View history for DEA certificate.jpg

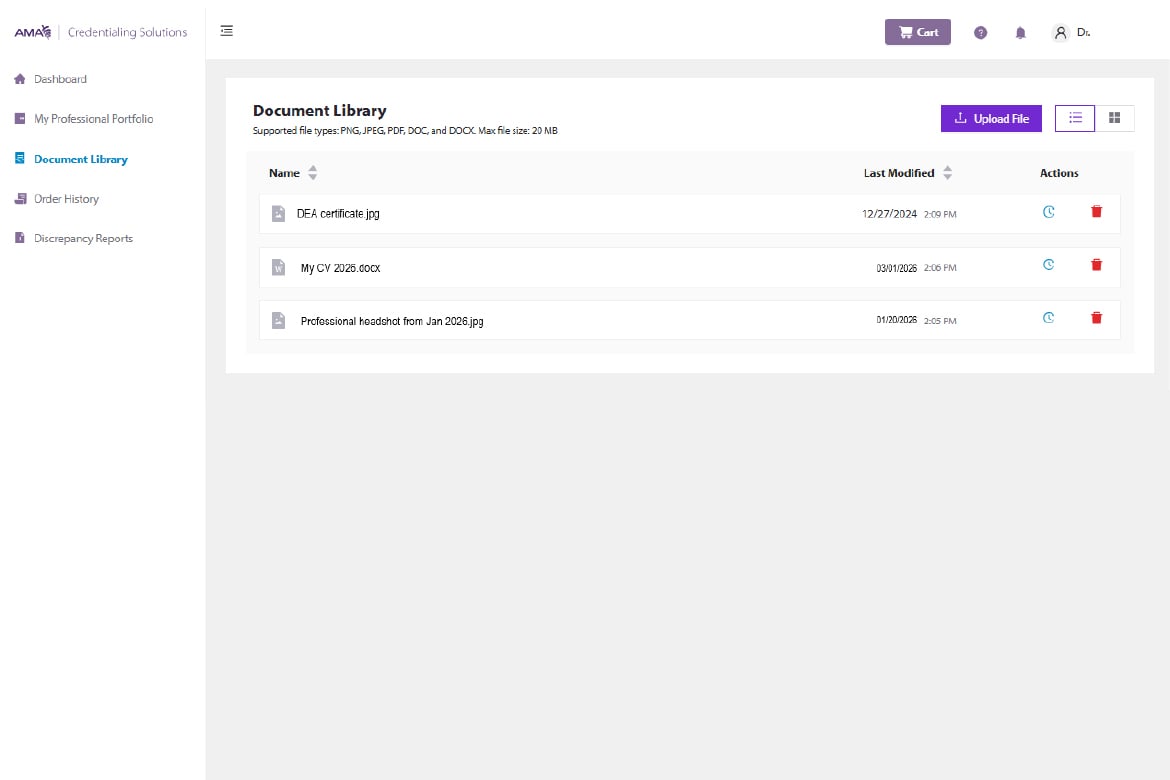point(1048,212)
